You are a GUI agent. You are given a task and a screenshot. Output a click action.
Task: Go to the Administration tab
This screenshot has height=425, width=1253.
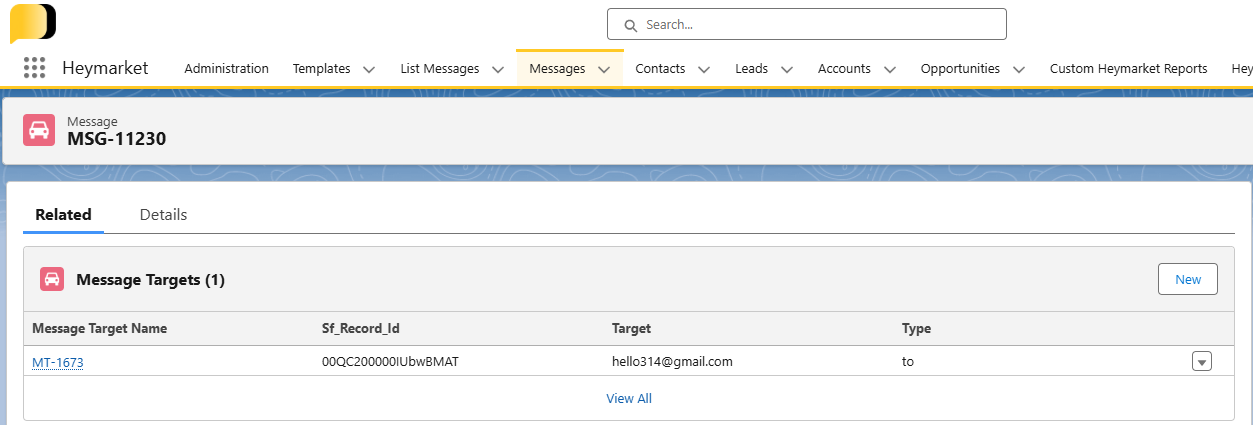pyautogui.click(x=226, y=69)
